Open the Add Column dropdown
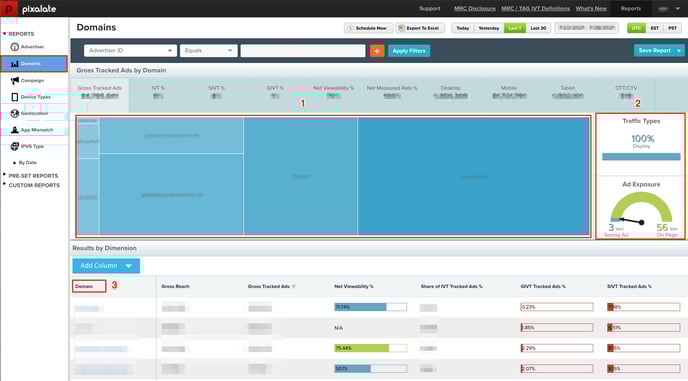The width and height of the screenshot is (688, 381). [x=106, y=266]
